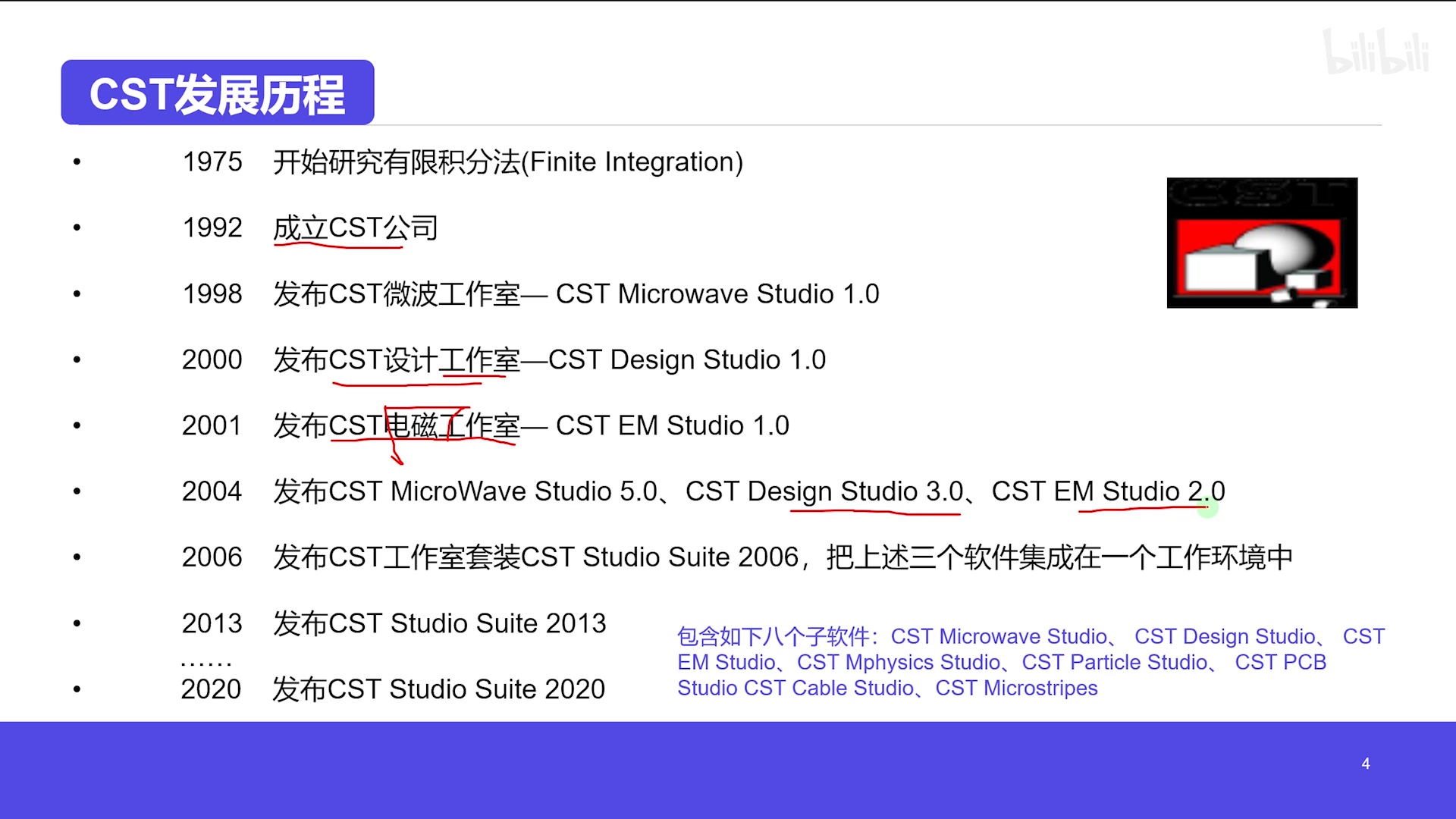Click 发布CST微波工作室 text in 1998 row
This screenshot has height=819, width=1456.
[397, 293]
